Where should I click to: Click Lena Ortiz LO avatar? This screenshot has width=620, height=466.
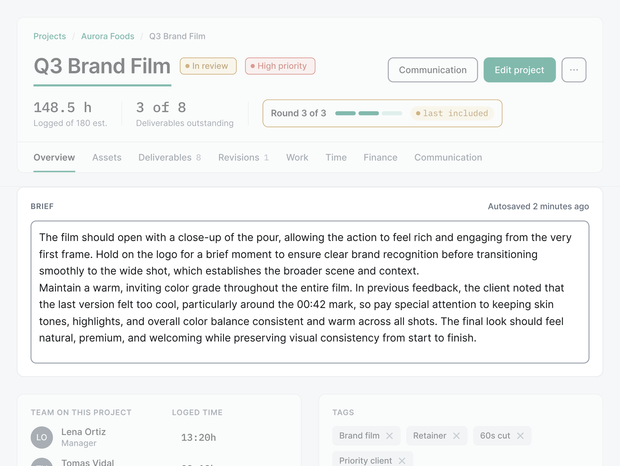point(42,438)
